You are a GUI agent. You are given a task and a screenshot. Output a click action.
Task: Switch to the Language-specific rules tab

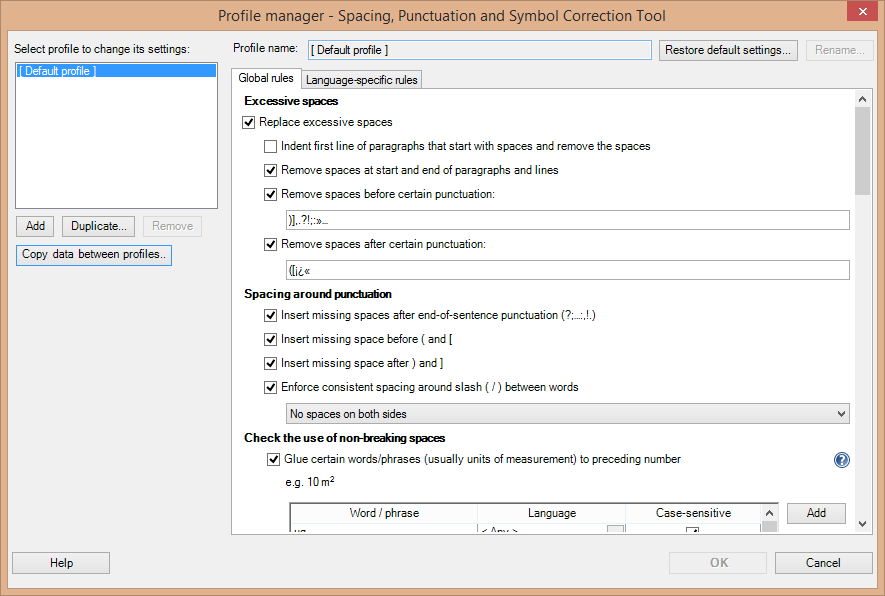click(361, 80)
